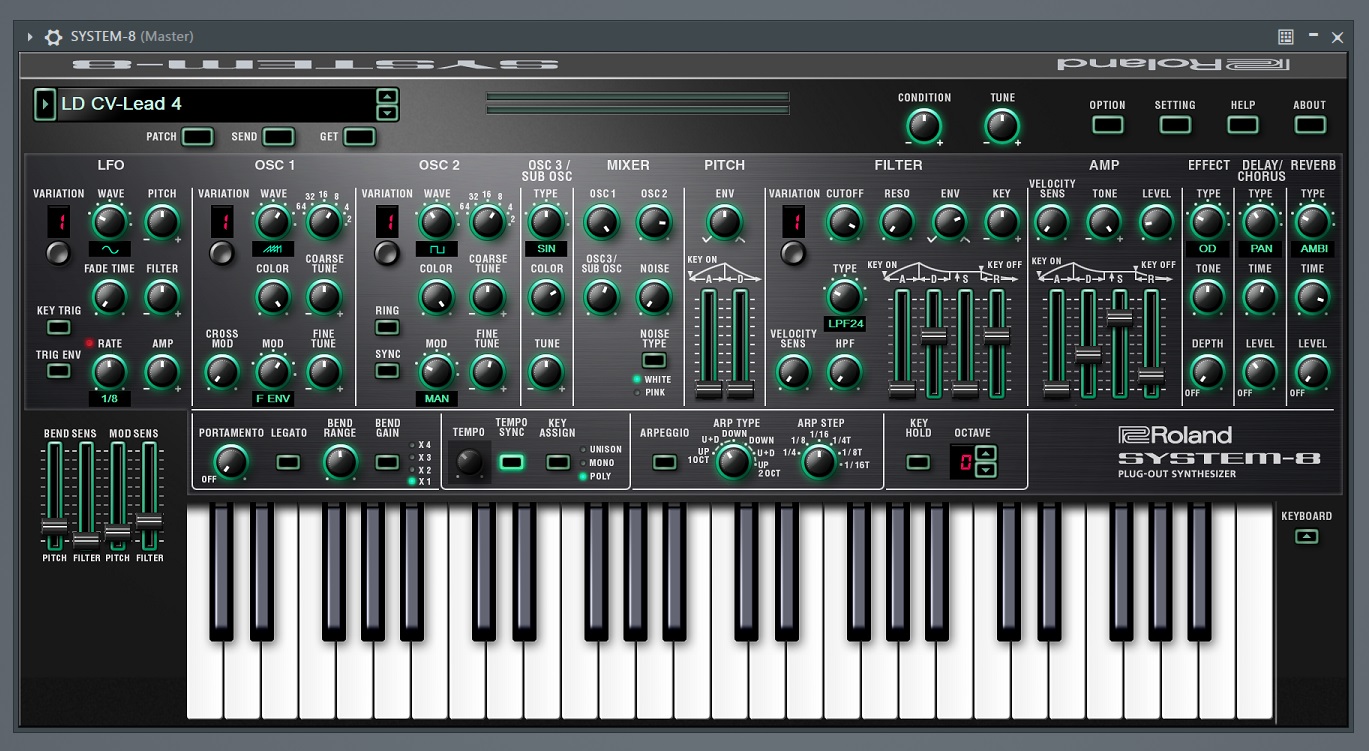This screenshot has width=1369, height=751.
Task: Click the patch name LD CV-Lead 4
Action: click(121, 104)
